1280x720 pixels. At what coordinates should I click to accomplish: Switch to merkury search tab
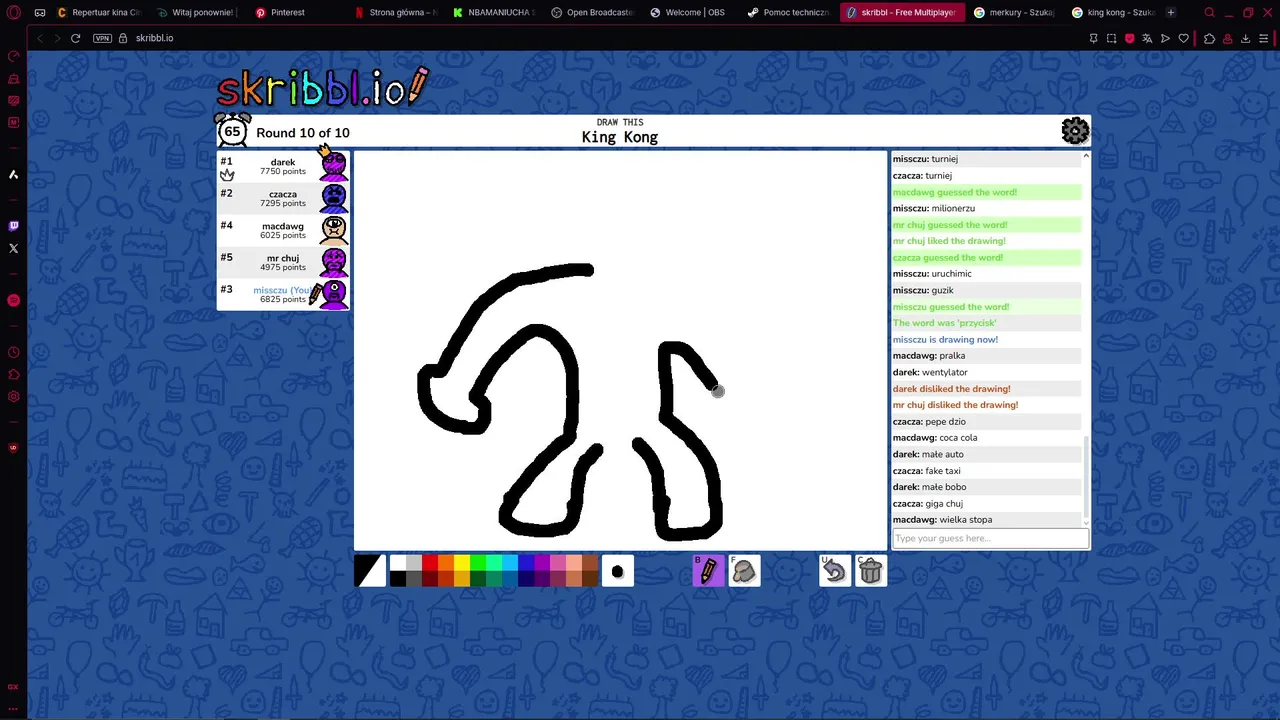pos(1015,12)
